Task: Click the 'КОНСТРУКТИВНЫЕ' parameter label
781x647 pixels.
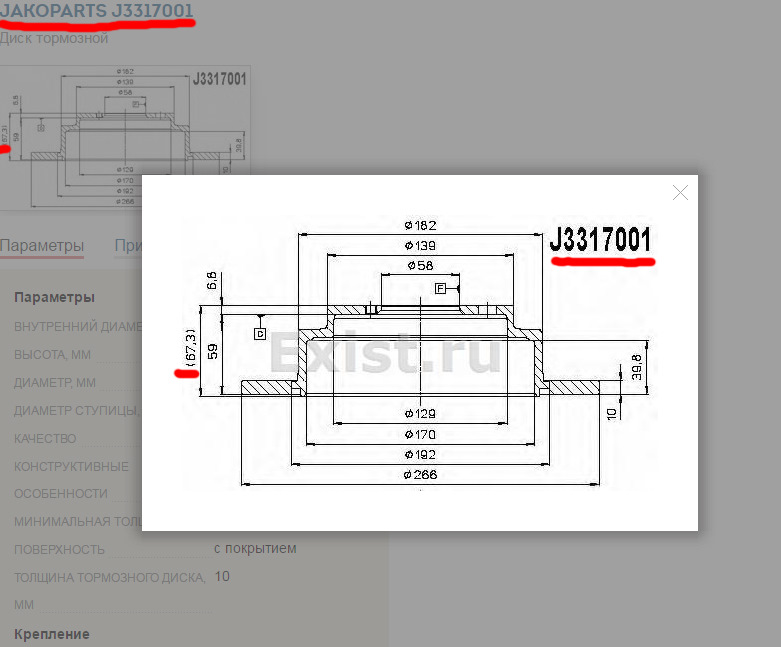Action: [71, 467]
